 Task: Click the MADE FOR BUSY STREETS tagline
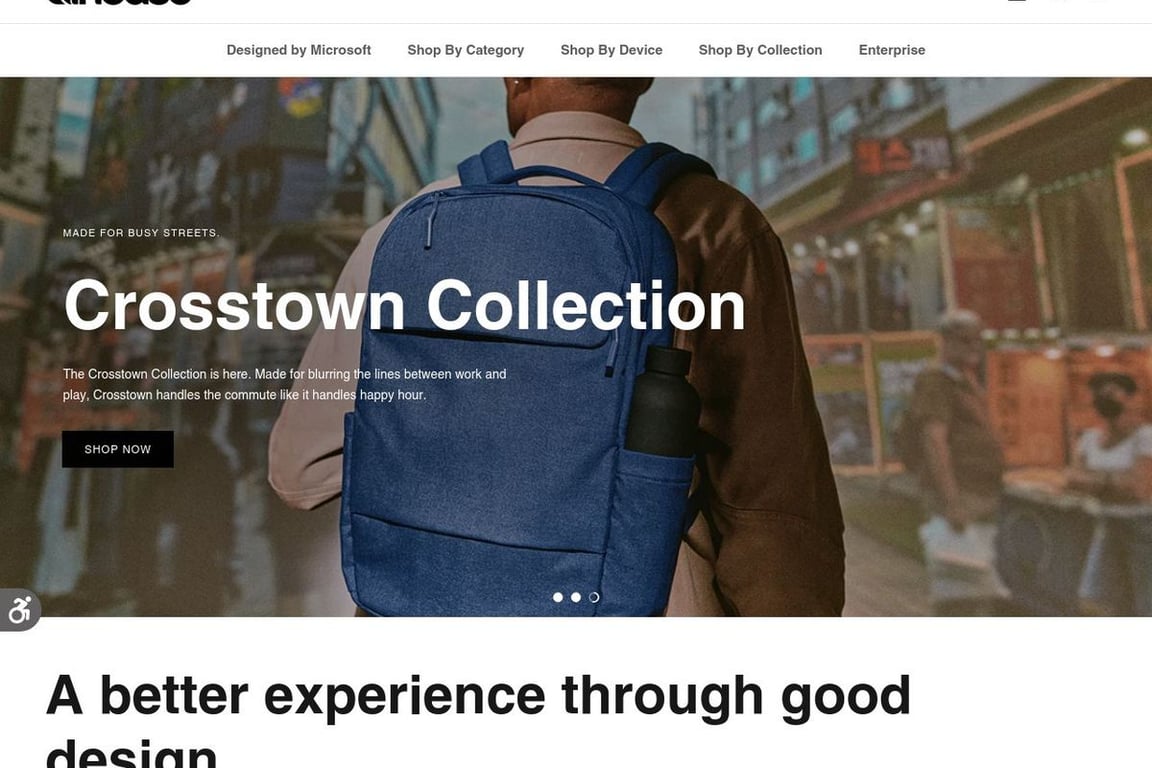point(141,233)
